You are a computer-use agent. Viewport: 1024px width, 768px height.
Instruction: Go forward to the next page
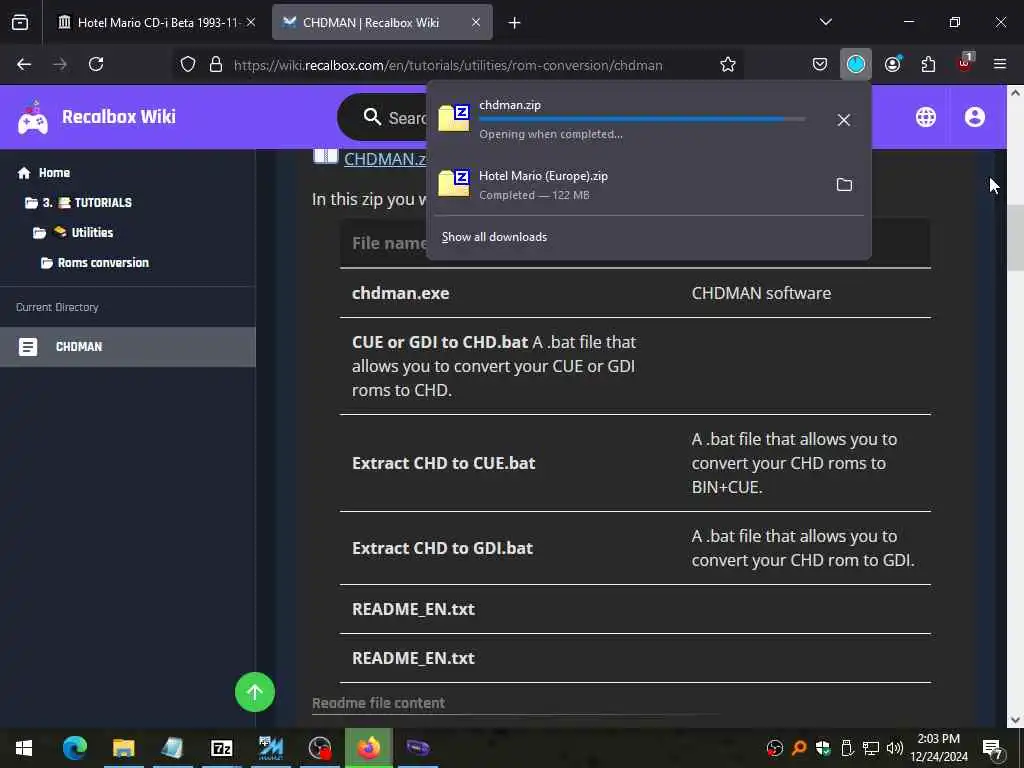tap(60, 64)
